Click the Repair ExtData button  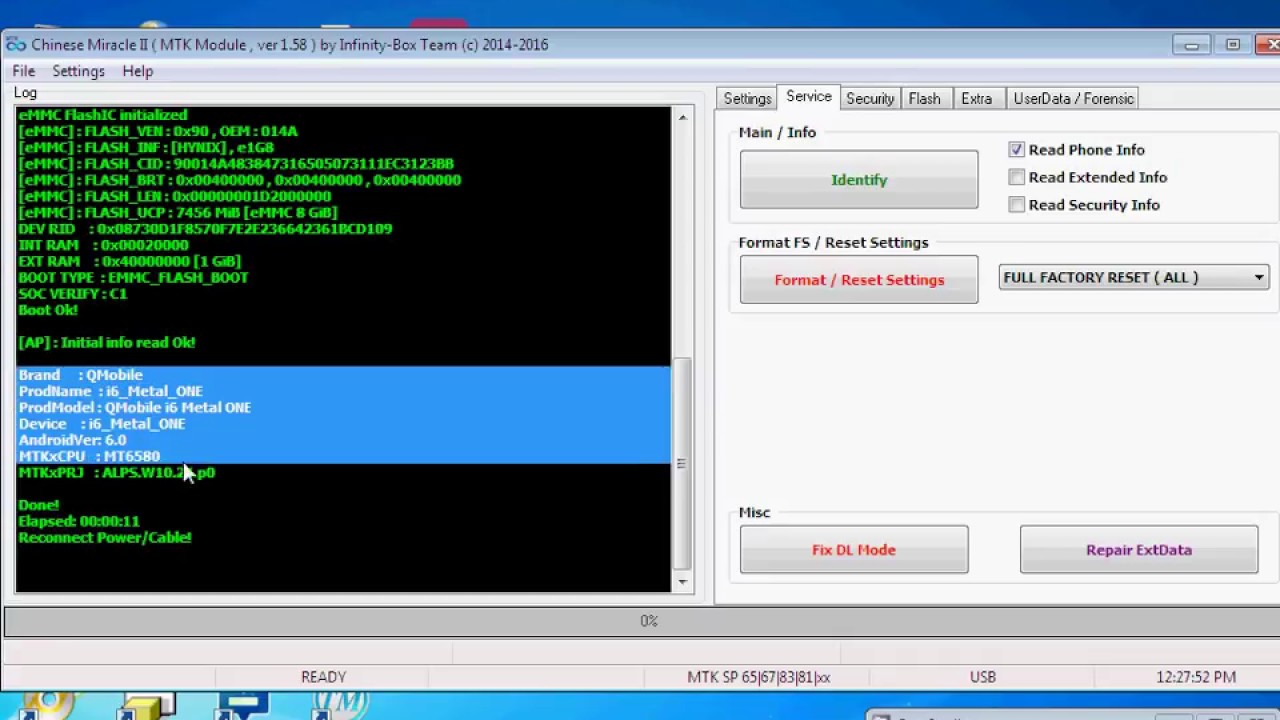1139,550
